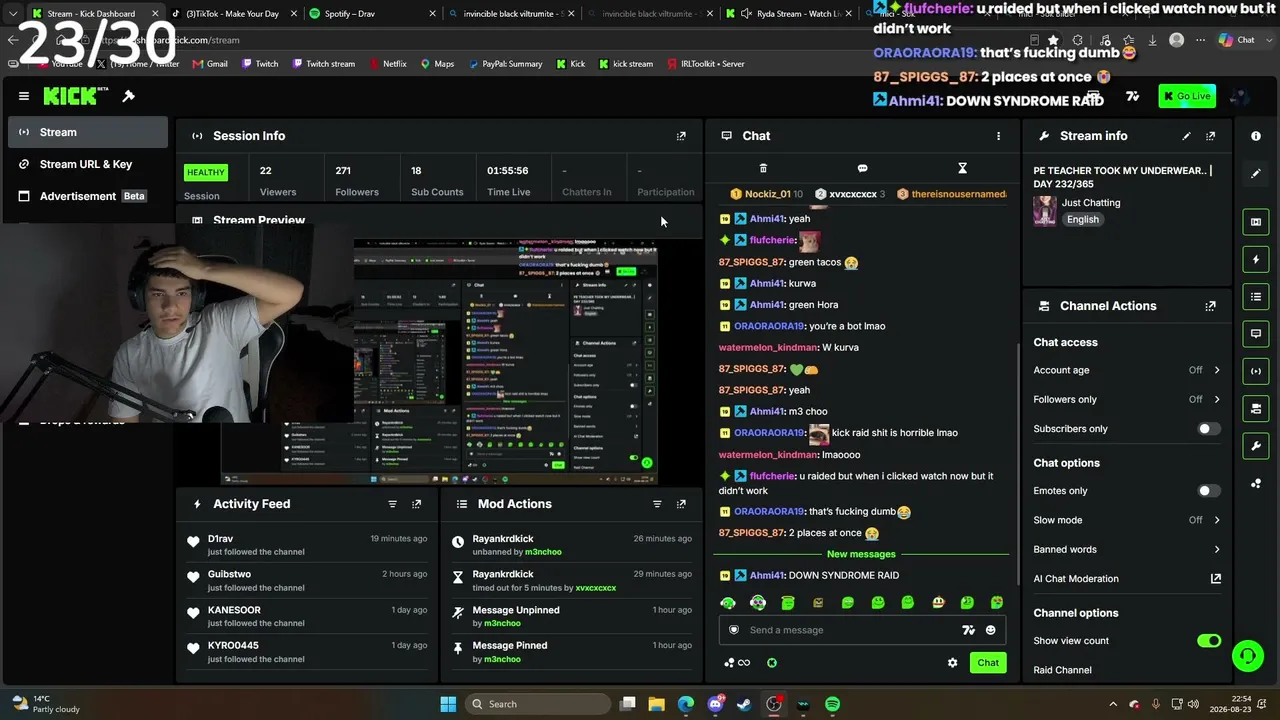Pop out the Activity Feed panel
Viewport: 1280px width, 720px height.
coord(416,504)
